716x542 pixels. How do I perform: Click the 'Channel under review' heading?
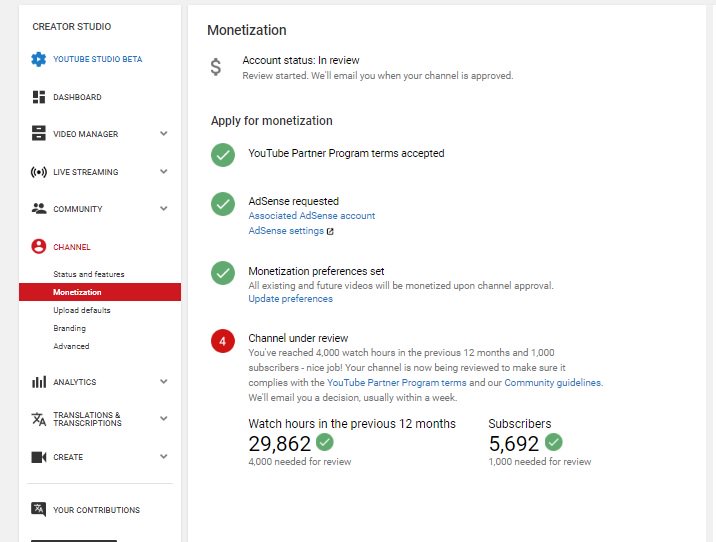298,338
